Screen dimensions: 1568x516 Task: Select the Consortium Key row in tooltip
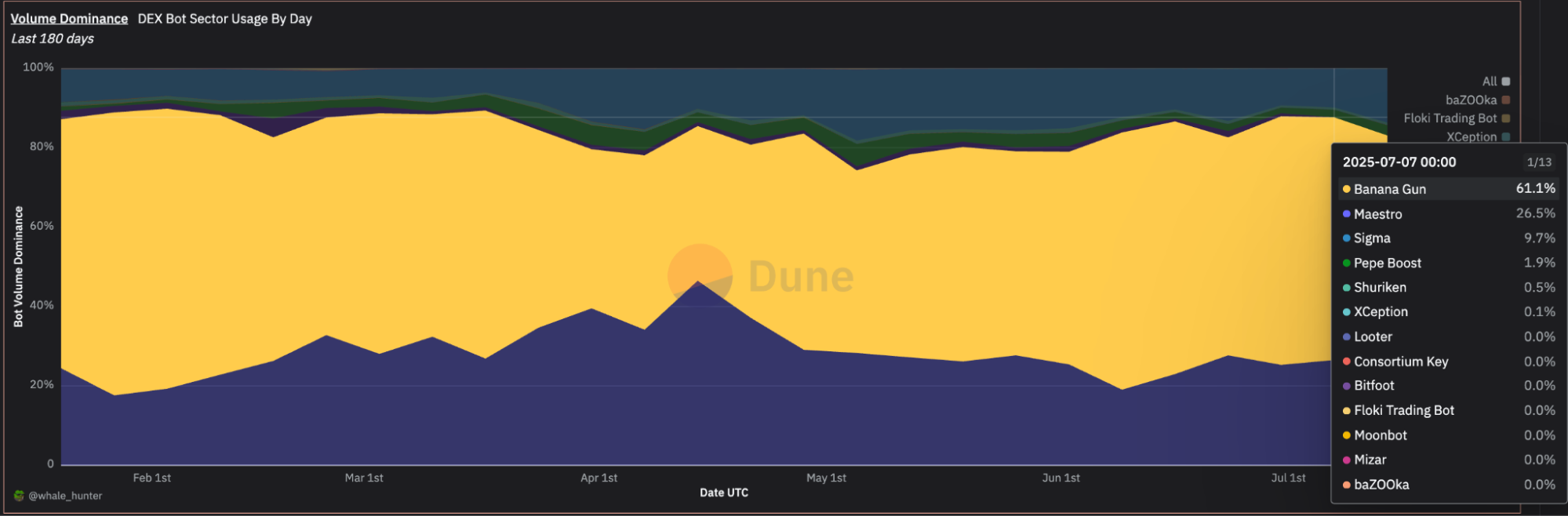(x=1448, y=362)
